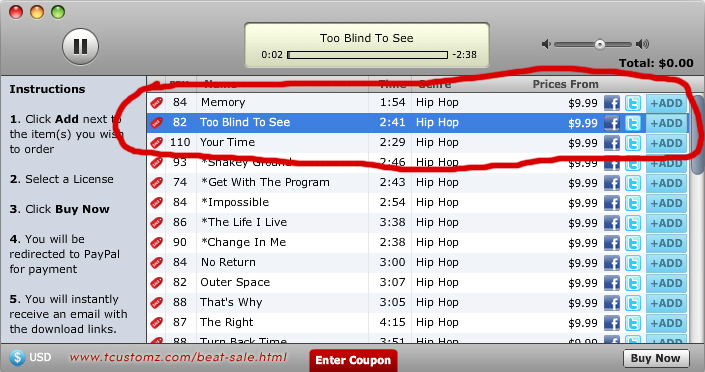Select the *Change In Me track
The width and height of the screenshot is (705, 372).
tap(243, 242)
